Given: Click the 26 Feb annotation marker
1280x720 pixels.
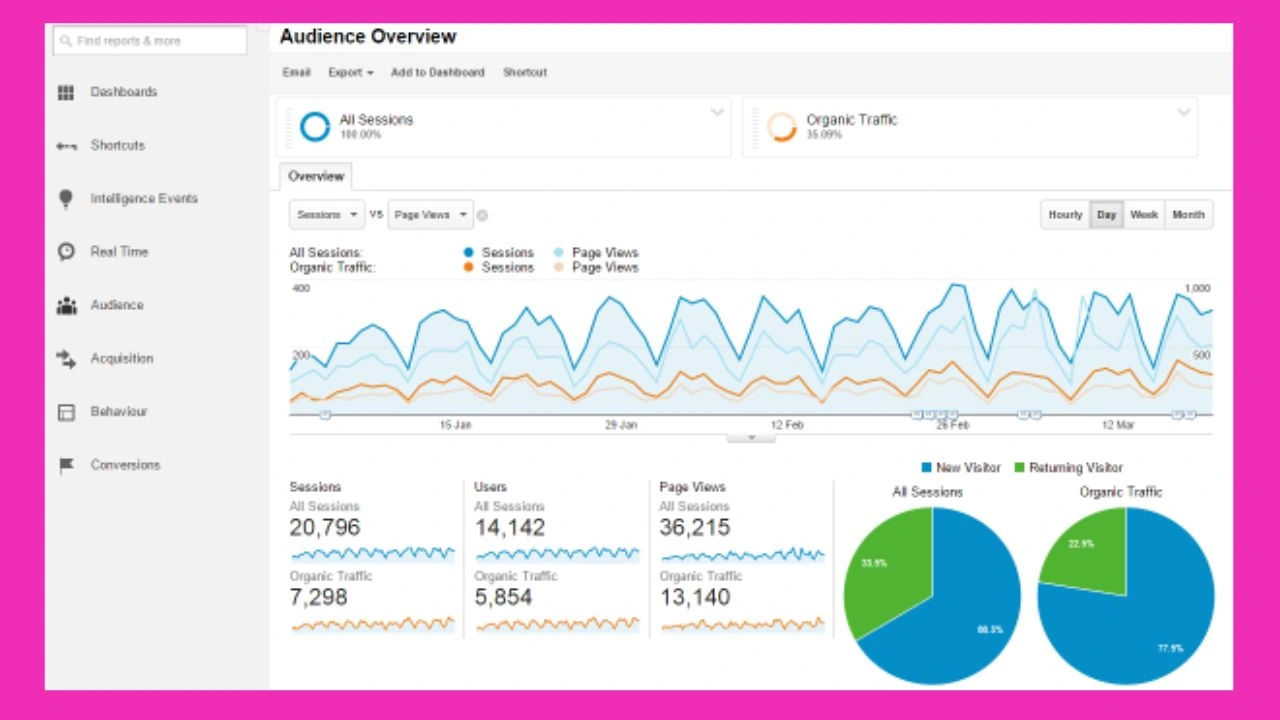Looking at the screenshot, I should tap(953, 414).
